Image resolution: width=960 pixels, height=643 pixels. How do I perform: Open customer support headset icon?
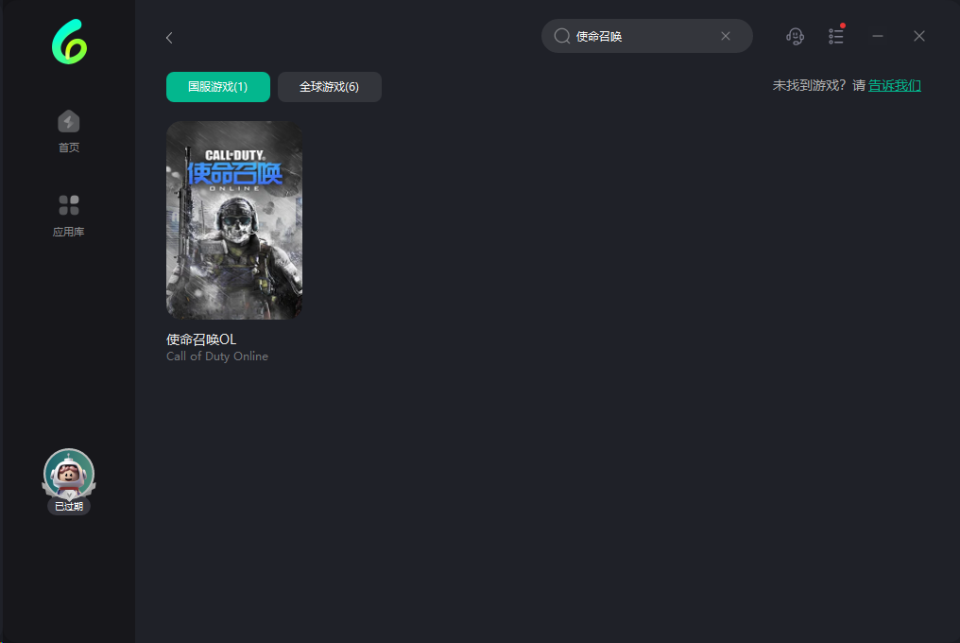795,37
